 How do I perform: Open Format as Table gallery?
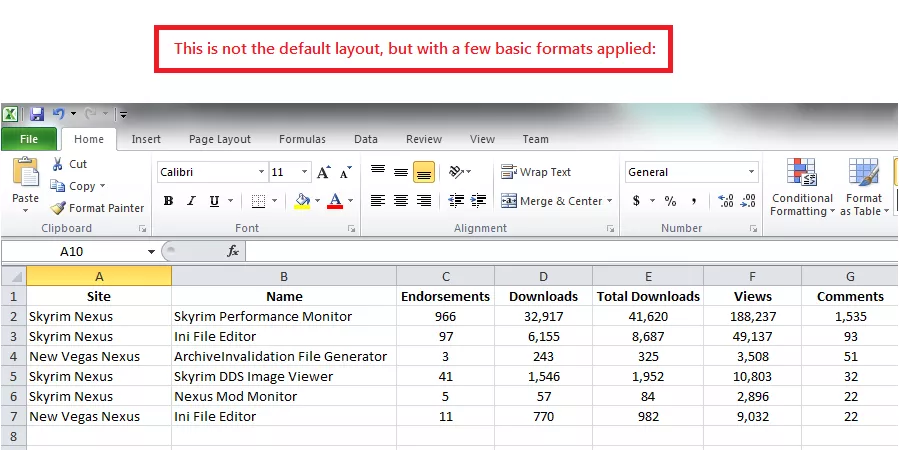click(864, 187)
